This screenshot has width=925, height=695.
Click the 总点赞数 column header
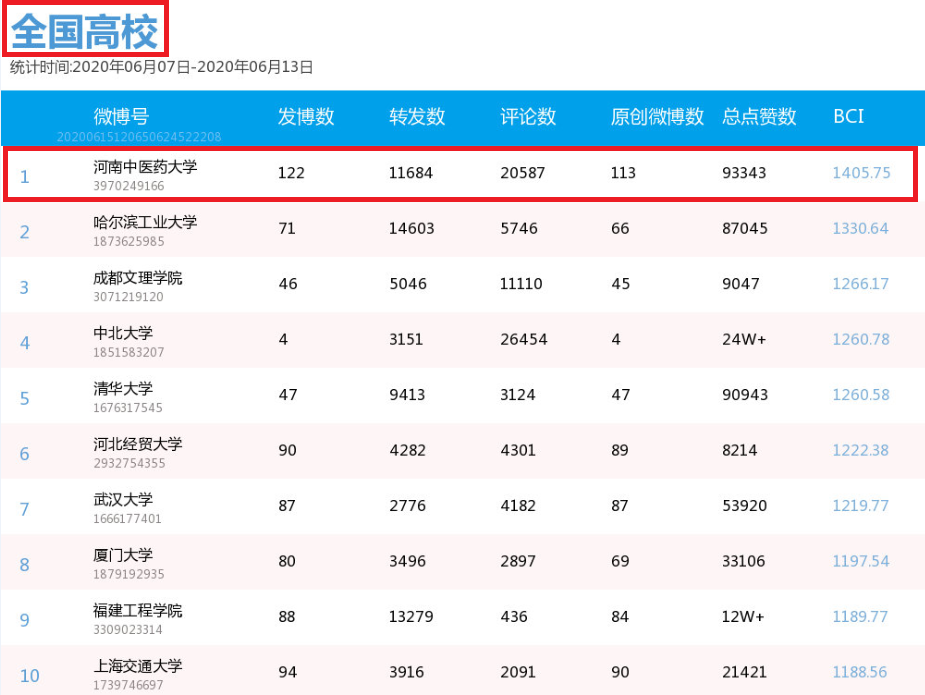coord(759,116)
